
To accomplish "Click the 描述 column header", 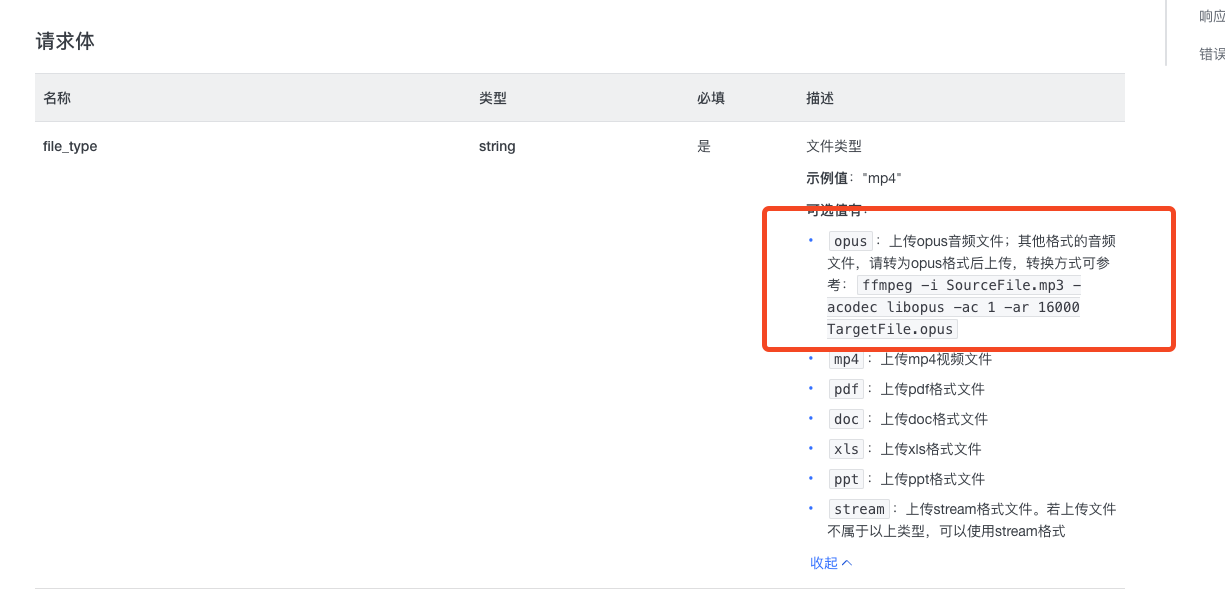I will pyautogui.click(x=820, y=98).
